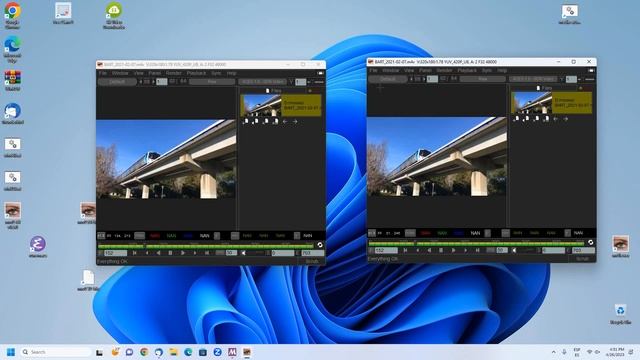
Task: Open View menu in right viewer window
Action: click(x=409, y=71)
